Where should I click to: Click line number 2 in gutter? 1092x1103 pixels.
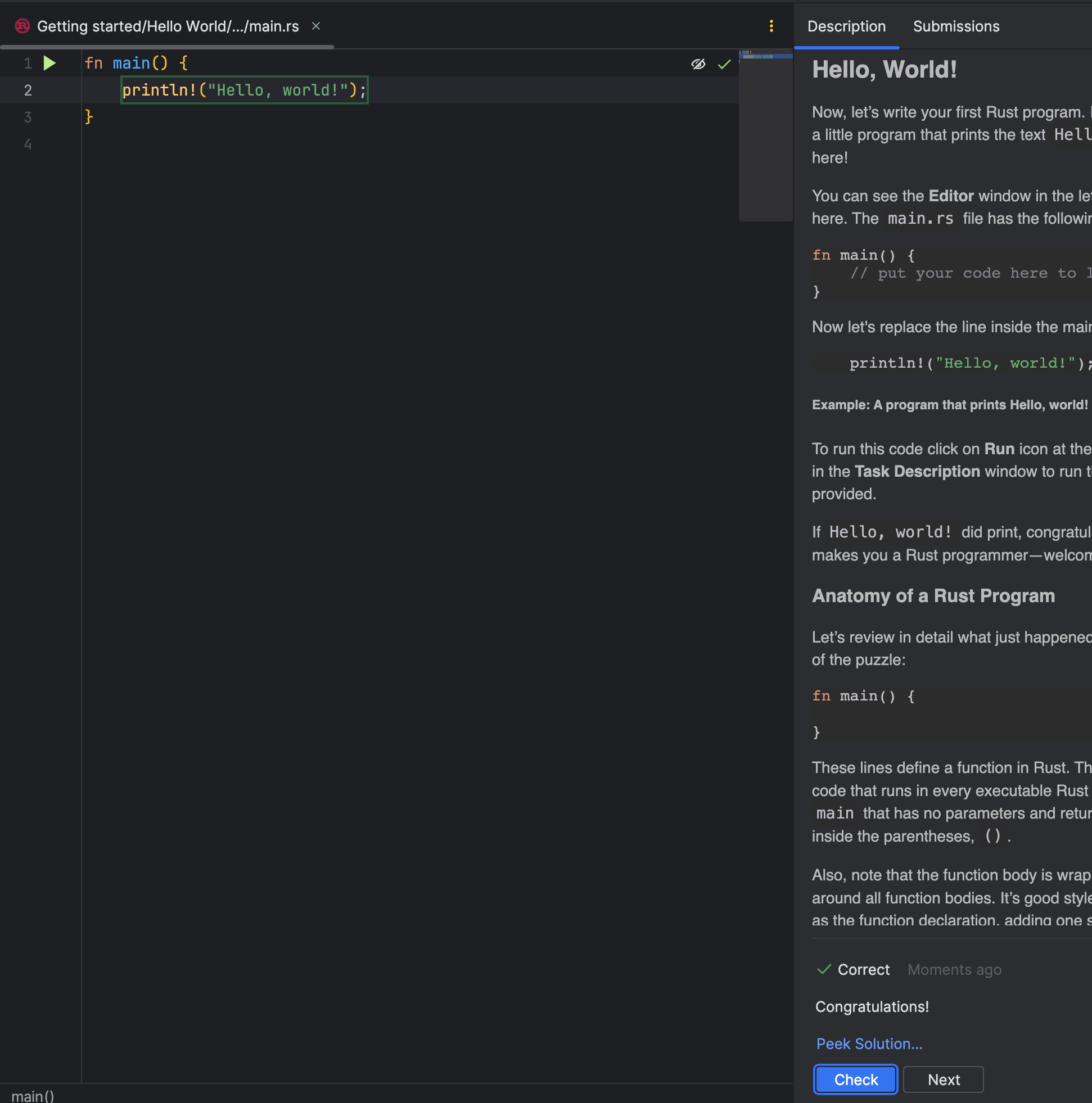click(28, 90)
